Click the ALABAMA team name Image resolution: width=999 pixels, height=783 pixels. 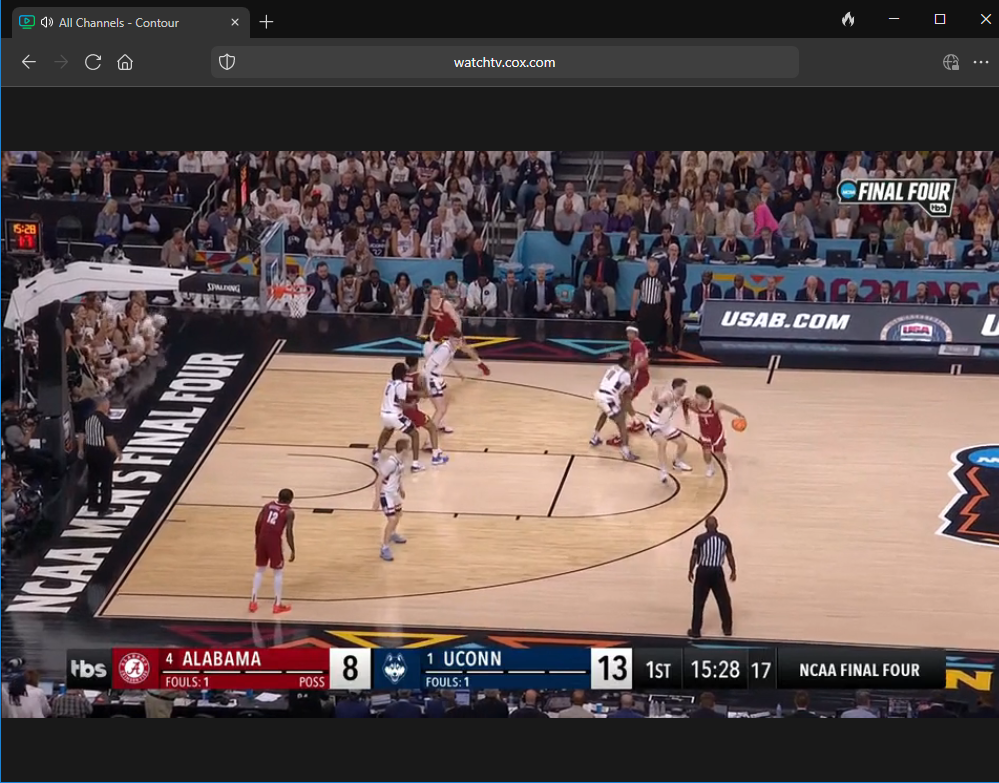(221, 659)
